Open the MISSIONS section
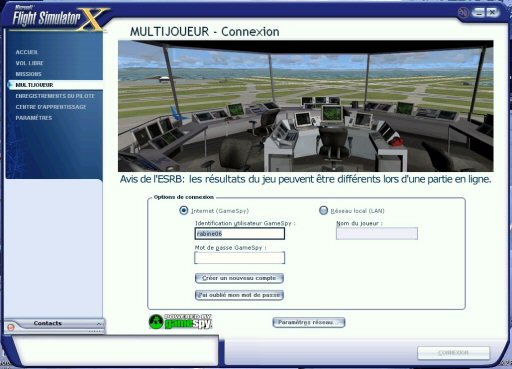 29,74
